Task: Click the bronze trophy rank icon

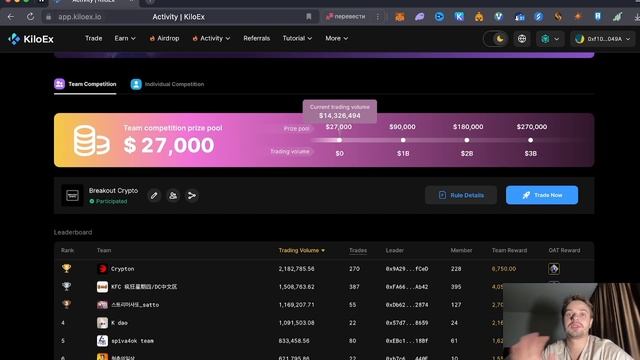Action: click(x=67, y=304)
